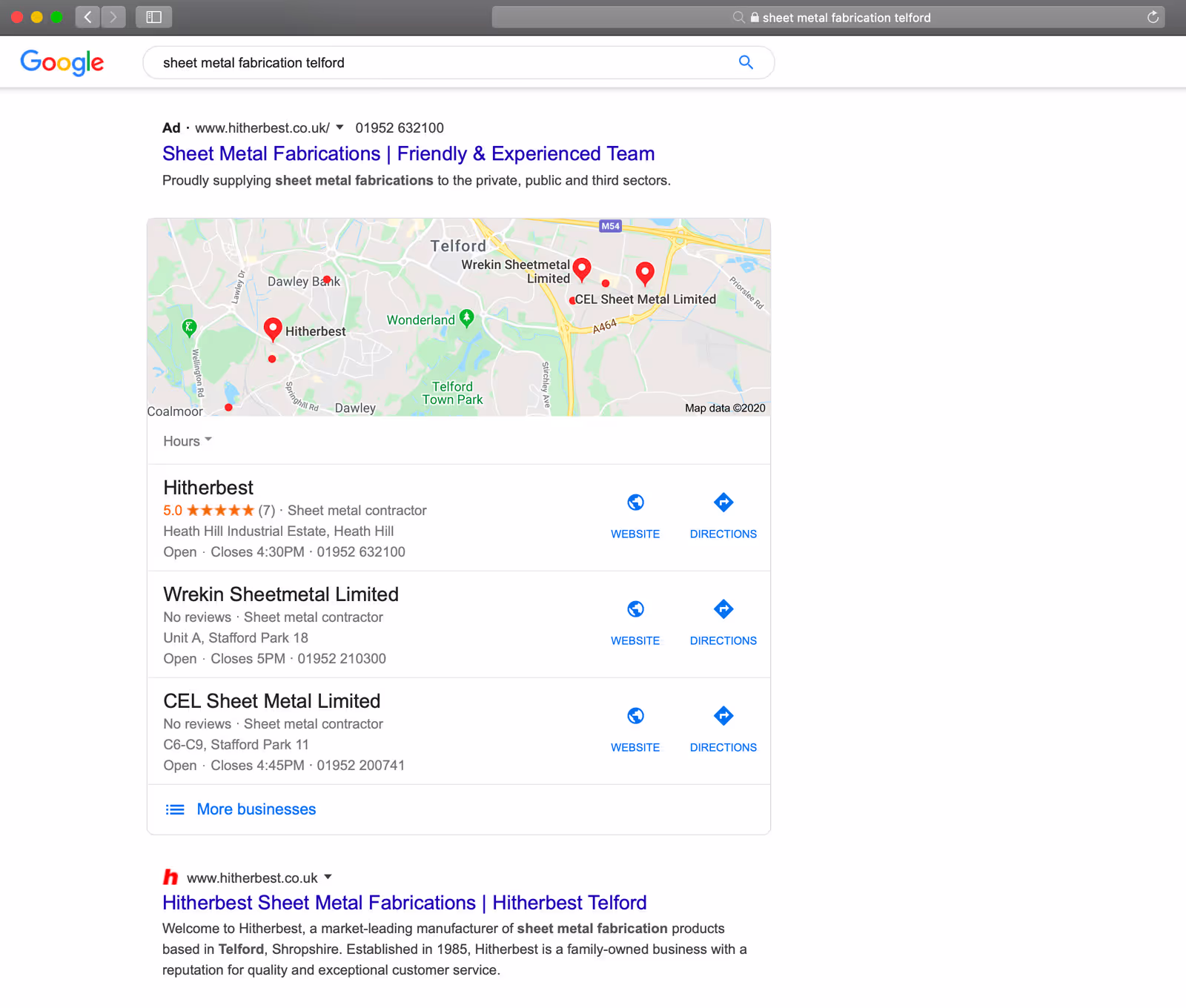This screenshot has height=1008, width=1186.
Task: Get directions to CEL Sheet Metal Limited icon
Action: tap(723, 716)
